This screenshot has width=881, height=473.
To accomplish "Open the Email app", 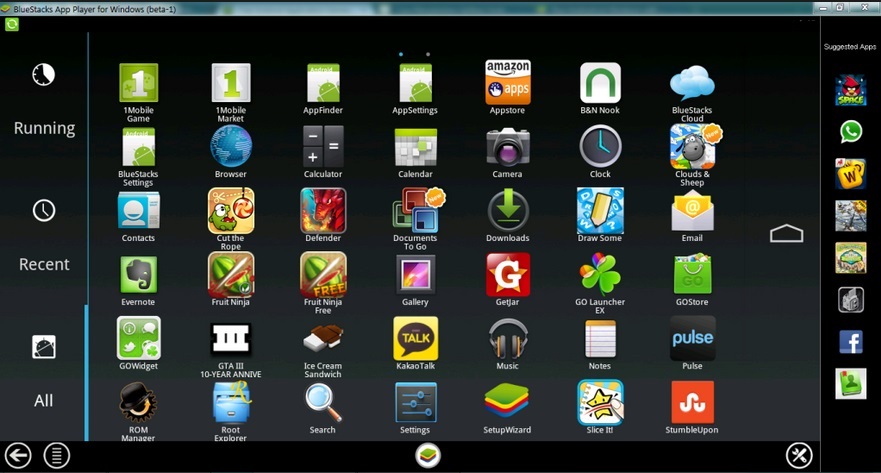I will point(692,211).
